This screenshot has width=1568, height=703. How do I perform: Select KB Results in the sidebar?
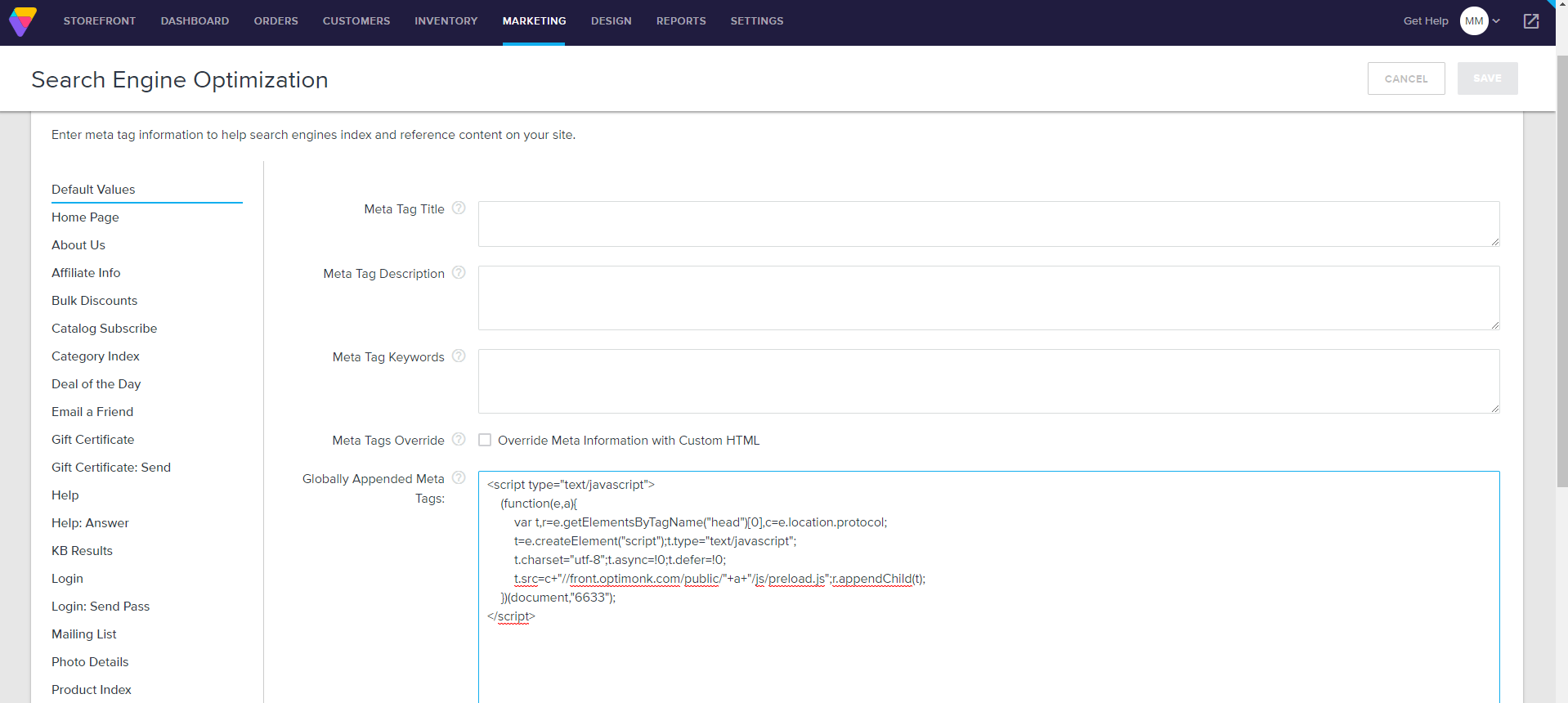pyautogui.click(x=82, y=551)
